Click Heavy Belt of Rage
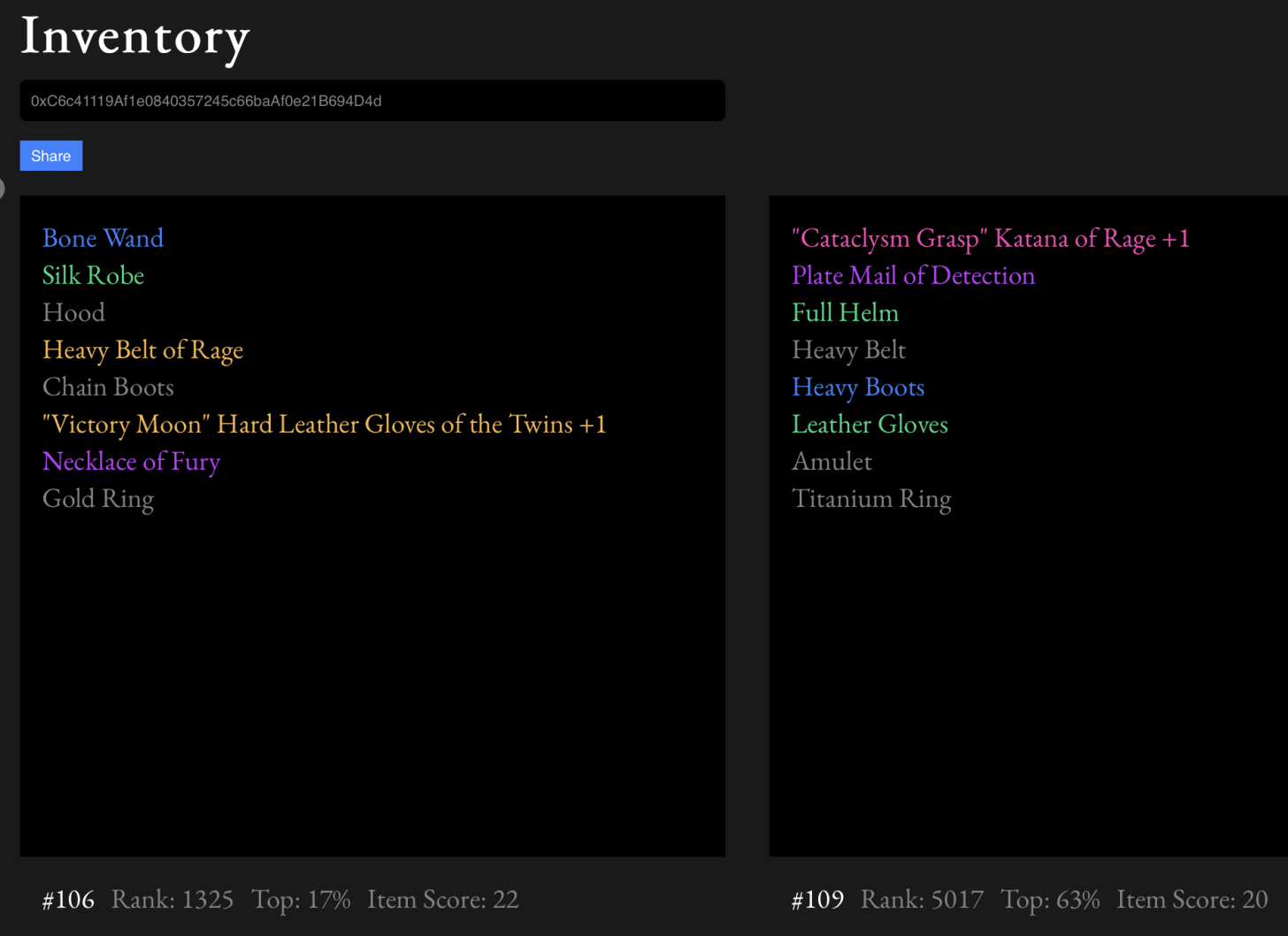1288x936 pixels. point(142,349)
